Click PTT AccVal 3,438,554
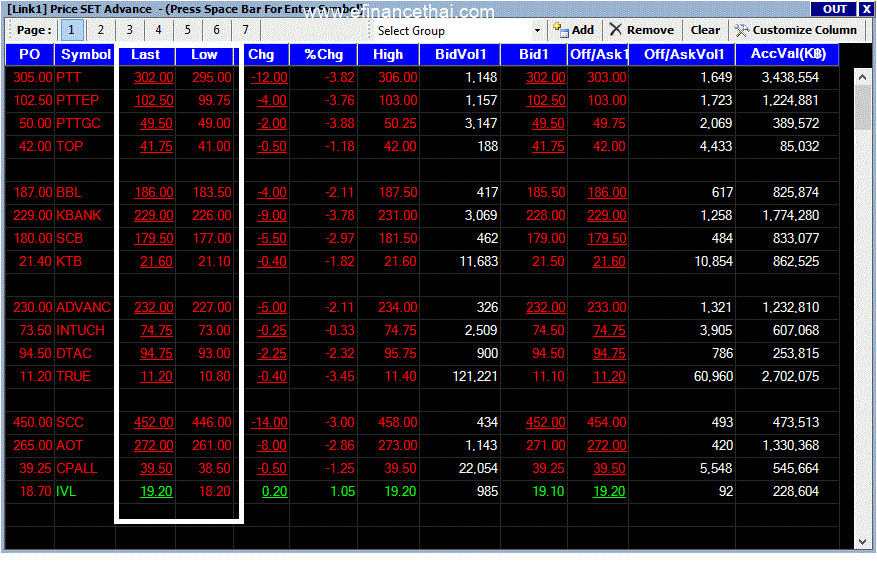This screenshot has height=588, width=877. click(790, 77)
